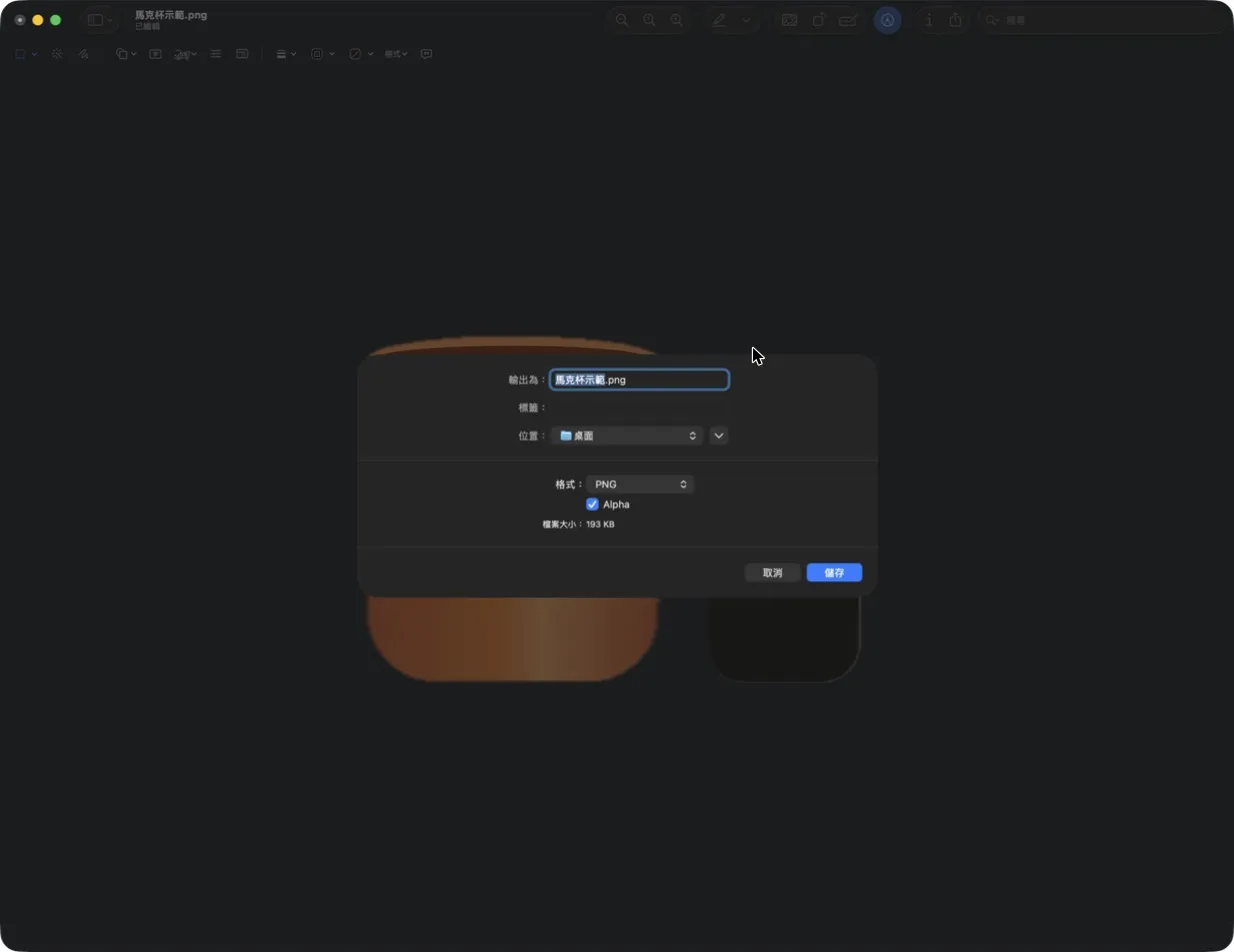
Task: Add a text box with Text tool
Action: 156,54
